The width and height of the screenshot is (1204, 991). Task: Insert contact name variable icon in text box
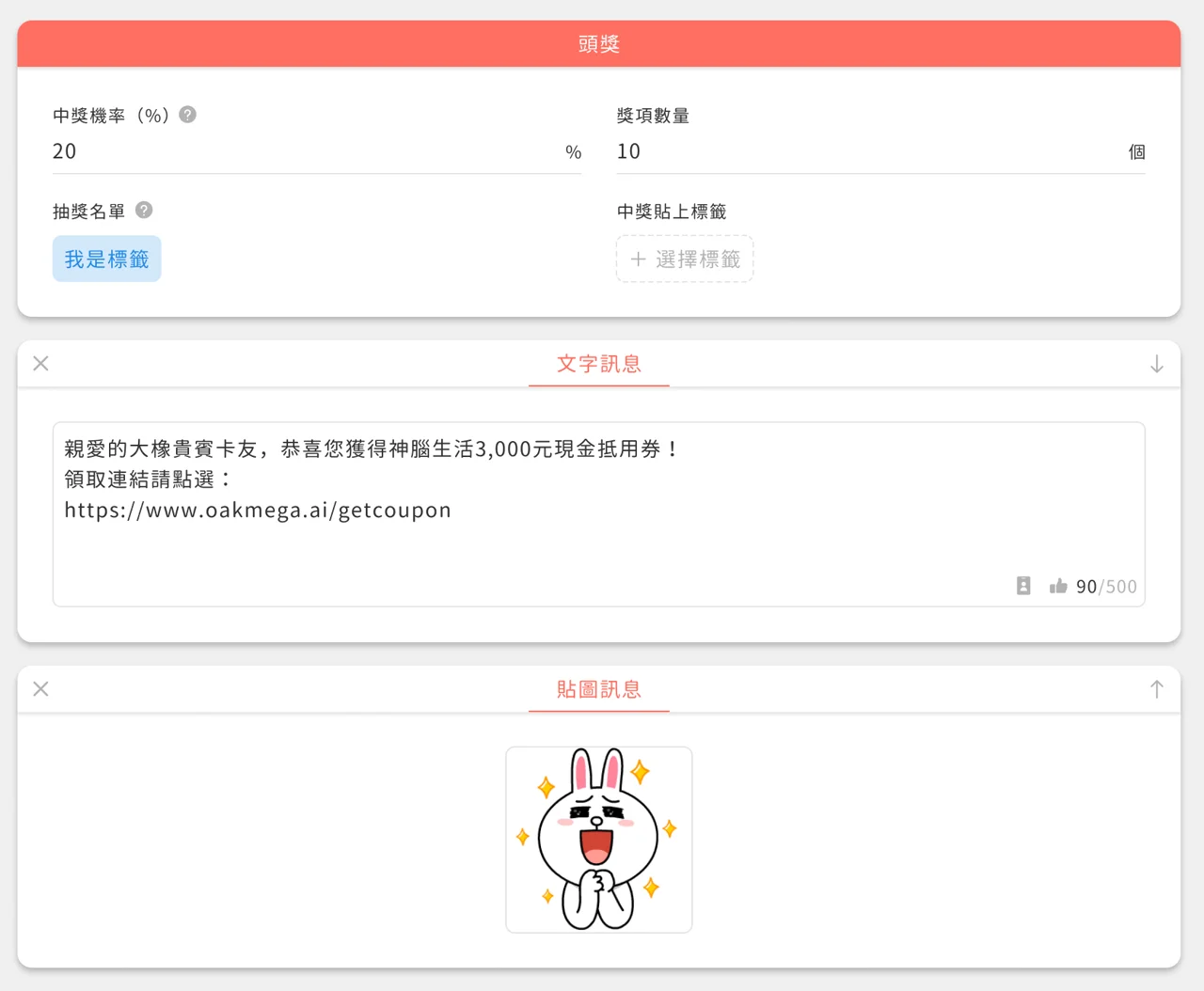pyautogui.click(x=1023, y=586)
